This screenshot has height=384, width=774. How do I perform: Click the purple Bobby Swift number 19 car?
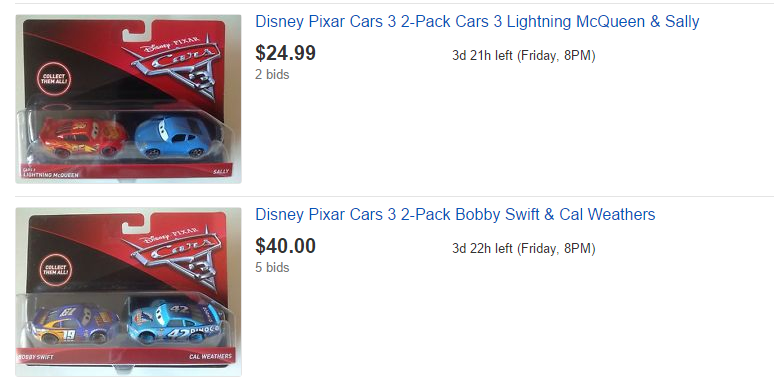pyautogui.click(x=74, y=324)
